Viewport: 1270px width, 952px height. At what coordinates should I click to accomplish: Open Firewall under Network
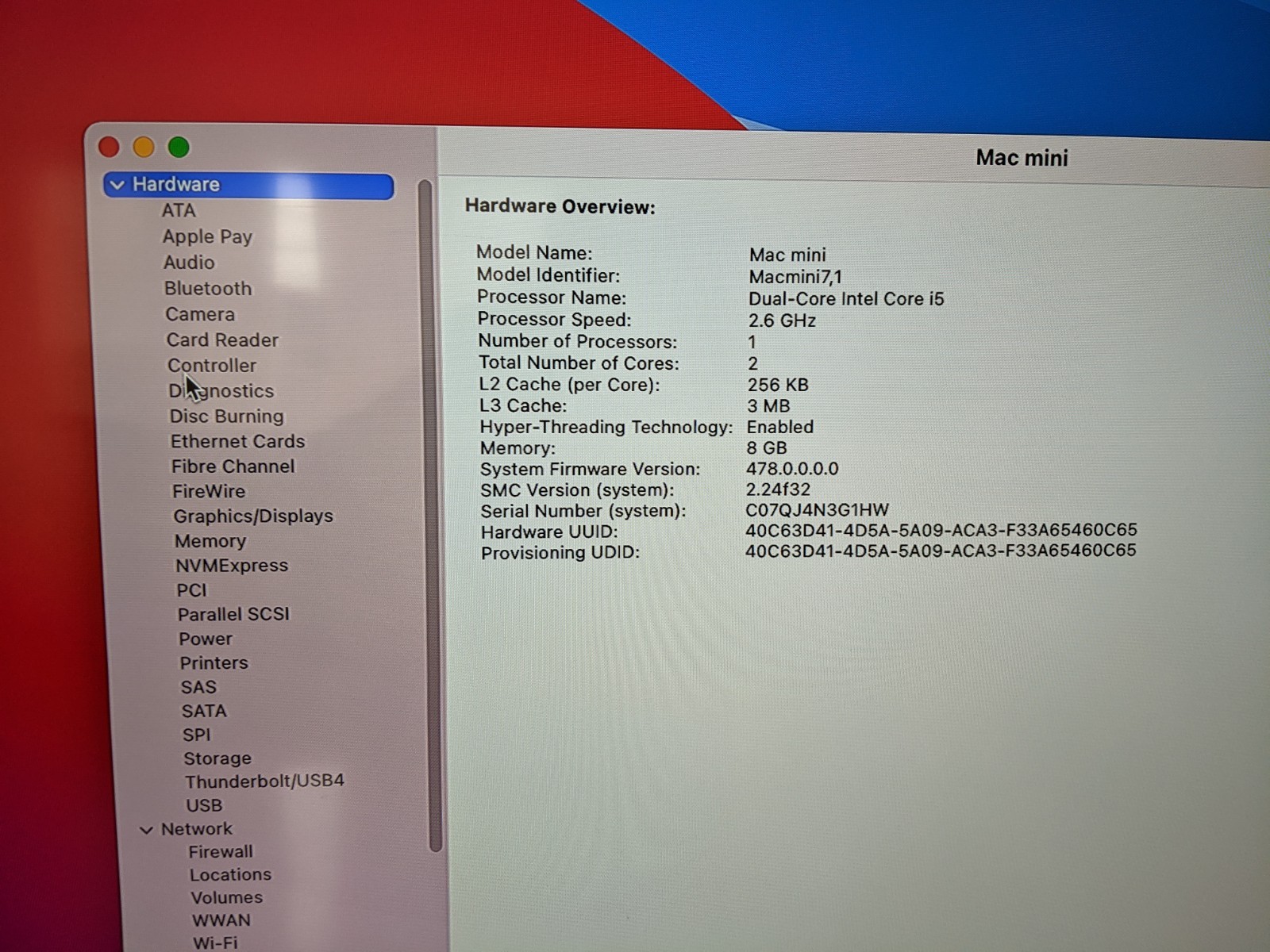pyautogui.click(x=221, y=852)
